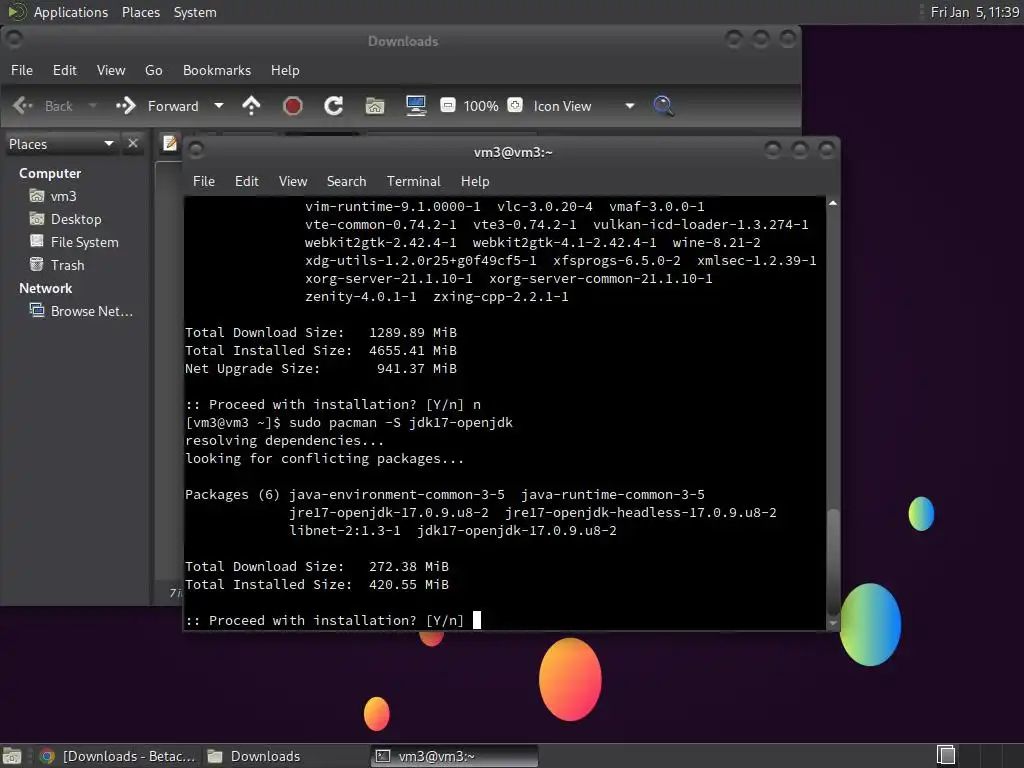Open the clock showing Fri Jan 5

[x=974, y=12]
